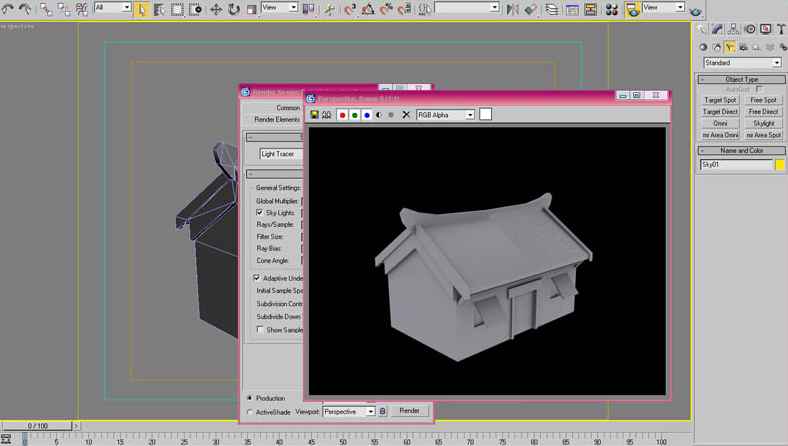Toggle the Adaptive Undersampling checkbox

pyautogui.click(x=257, y=278)
